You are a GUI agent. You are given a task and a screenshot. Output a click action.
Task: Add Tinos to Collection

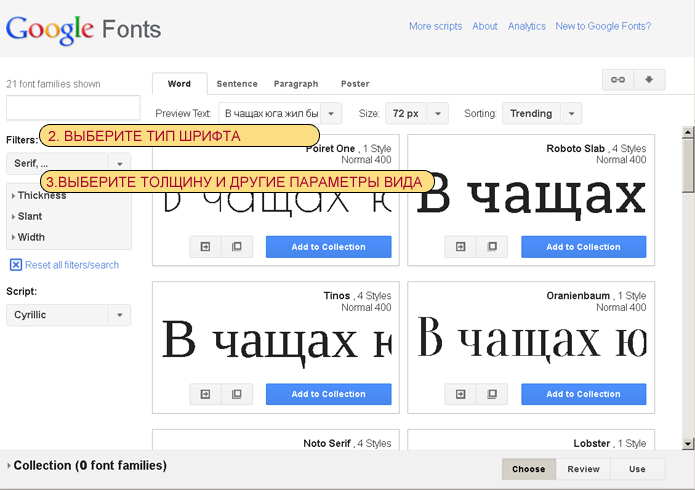pyautogui.click(x=328, y=394)
